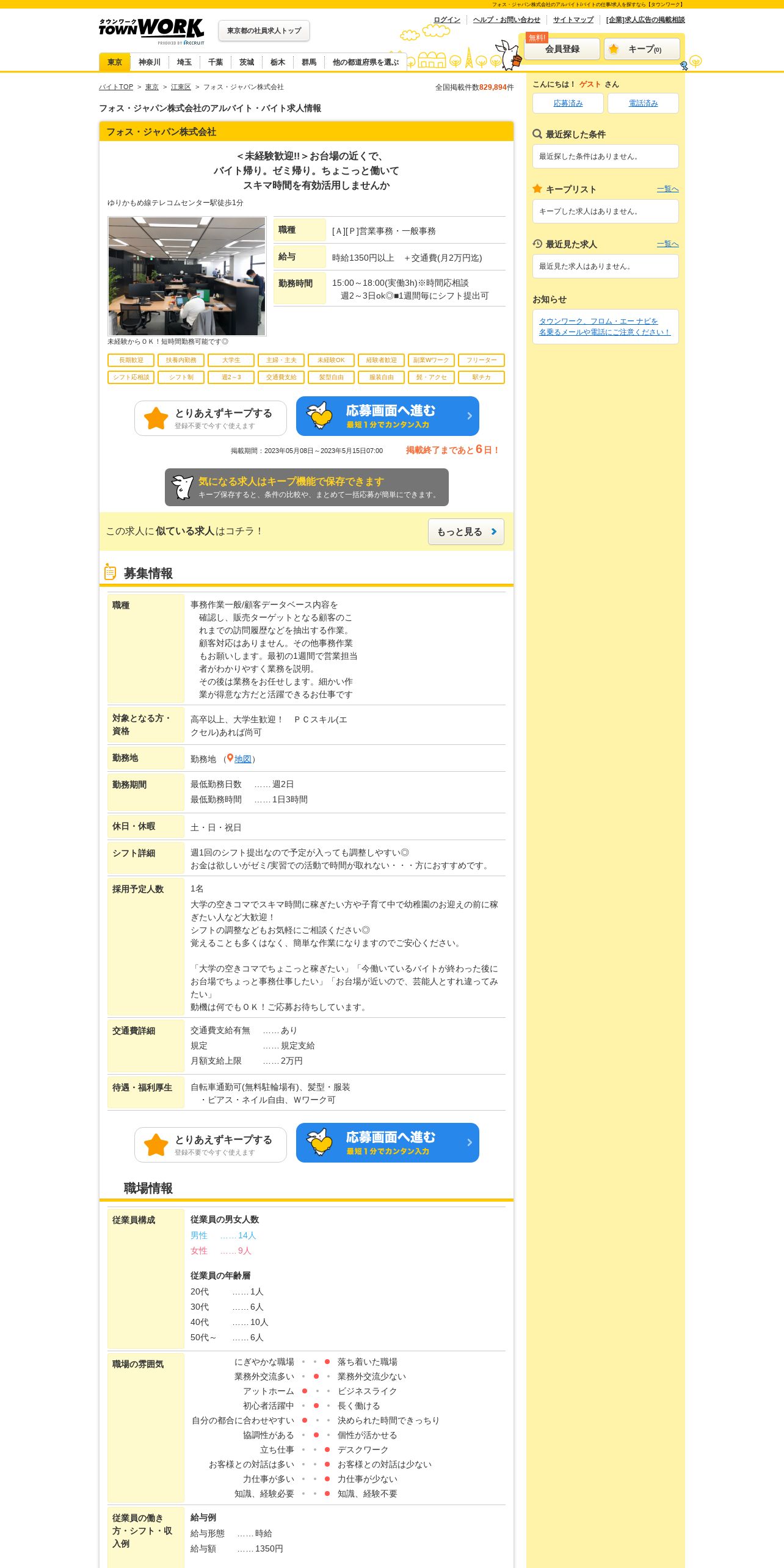Image resolution: width=784 pixels, height=1568 pixels.
Task: Click the 経験者歓迎 tag
Action: [381, 360]
